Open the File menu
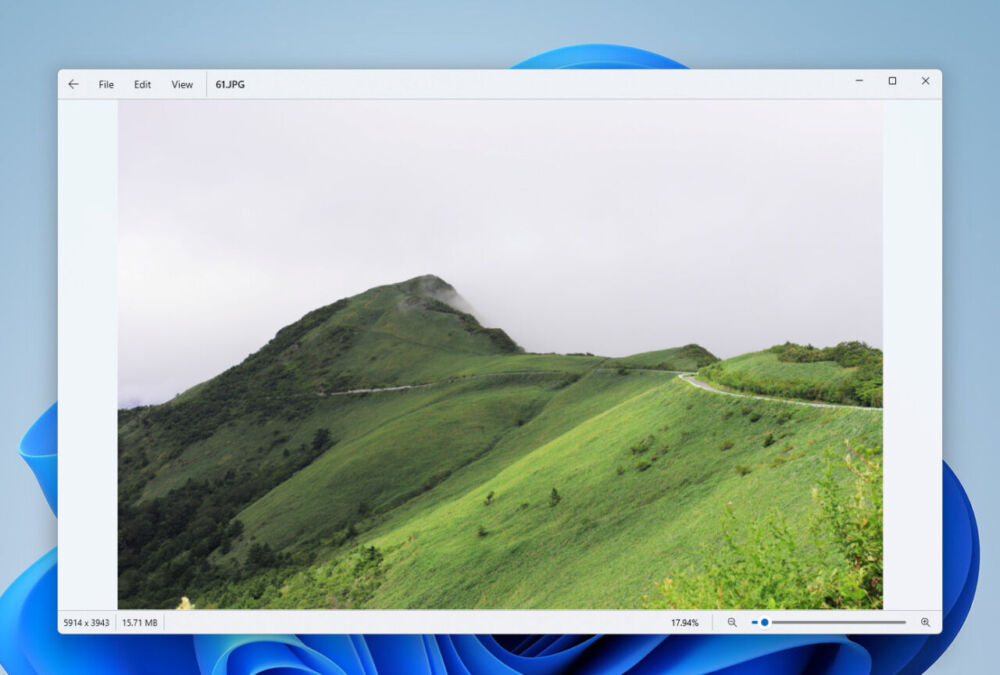 click(x=105, y=84)
